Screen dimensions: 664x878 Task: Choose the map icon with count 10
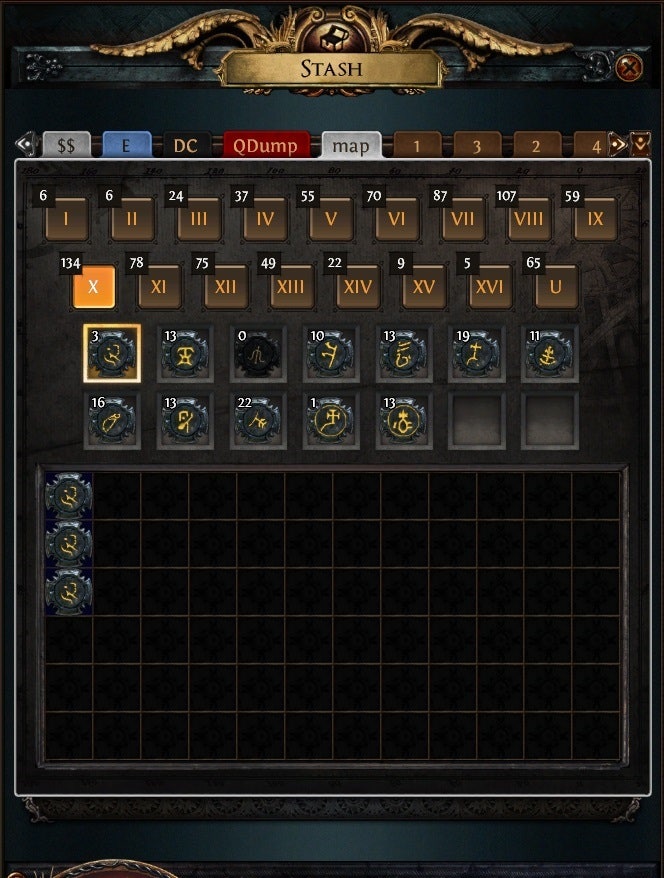click(330, 354)
